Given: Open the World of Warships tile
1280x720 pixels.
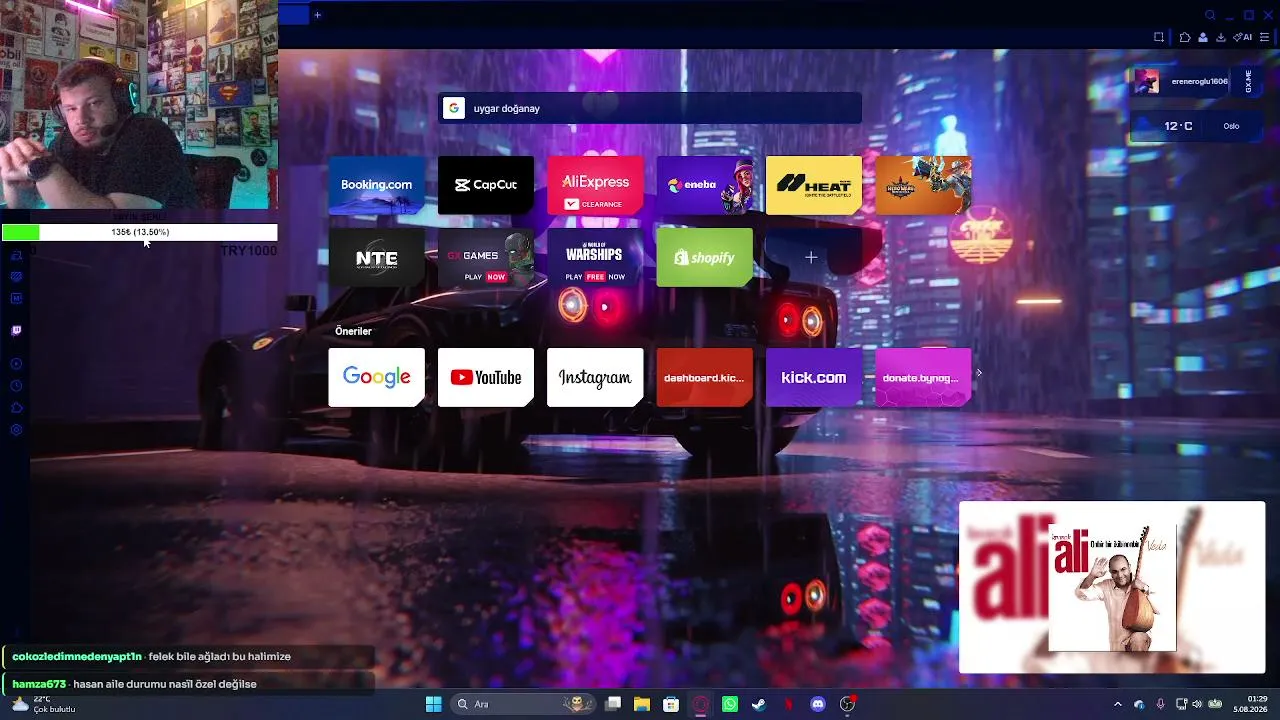Looking at the screenshot, I should tap(595, 258).
